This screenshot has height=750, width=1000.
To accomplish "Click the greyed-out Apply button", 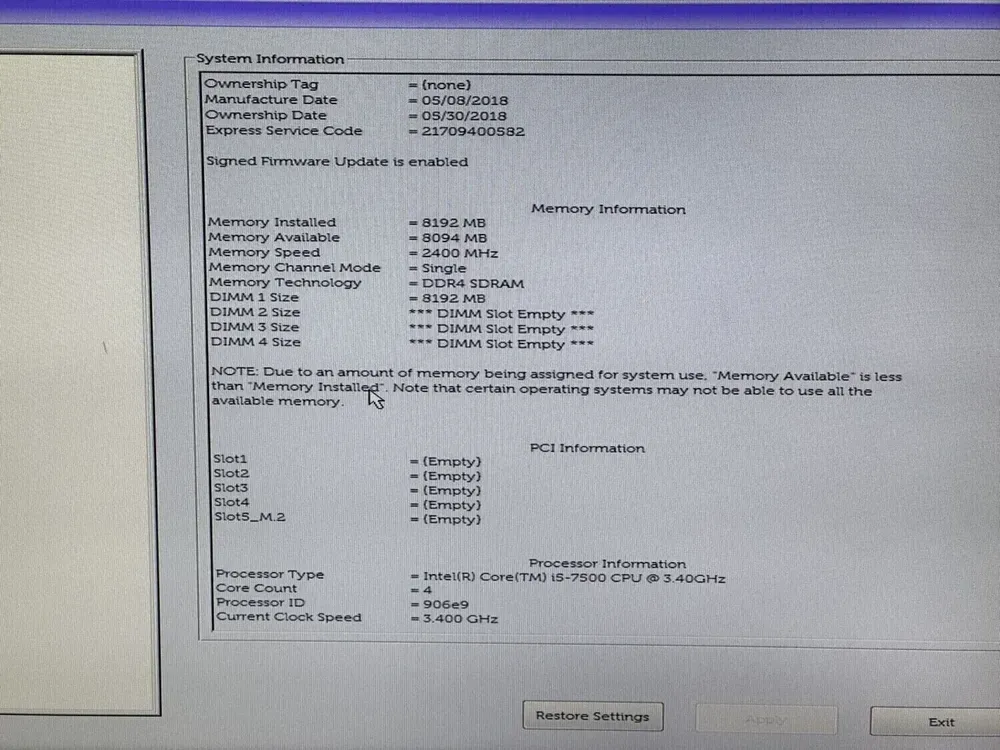I will [765, 719].
